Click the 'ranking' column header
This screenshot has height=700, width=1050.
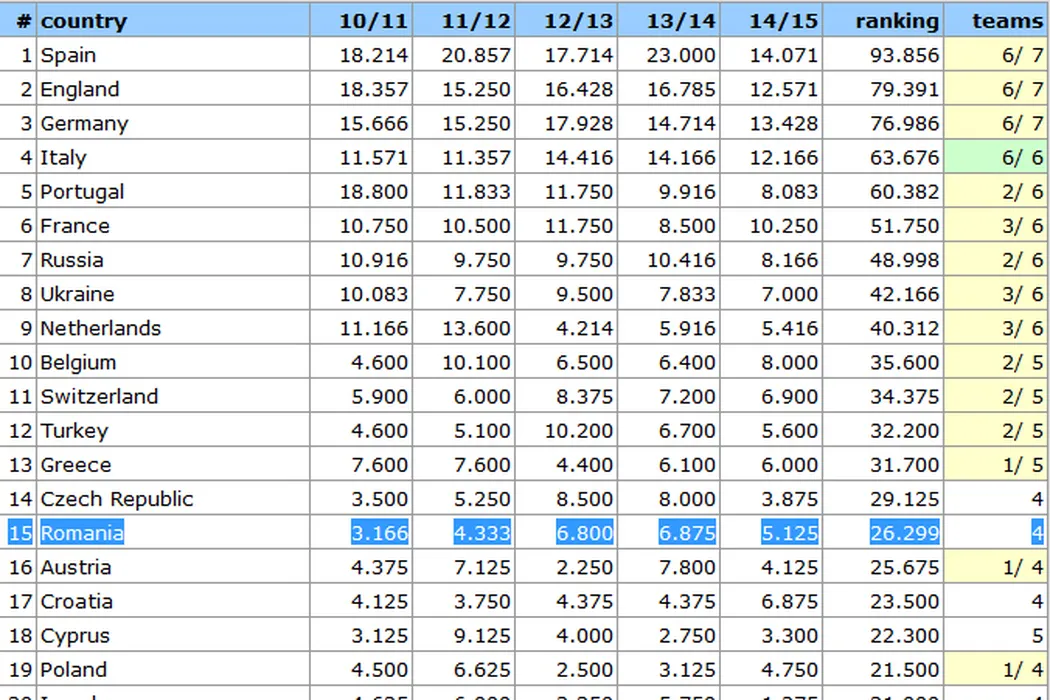(897, 21)
